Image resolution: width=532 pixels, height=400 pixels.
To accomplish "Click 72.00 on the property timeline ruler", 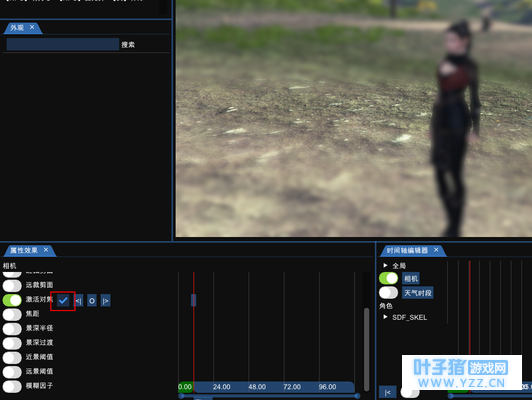I will tap(292, 387).
